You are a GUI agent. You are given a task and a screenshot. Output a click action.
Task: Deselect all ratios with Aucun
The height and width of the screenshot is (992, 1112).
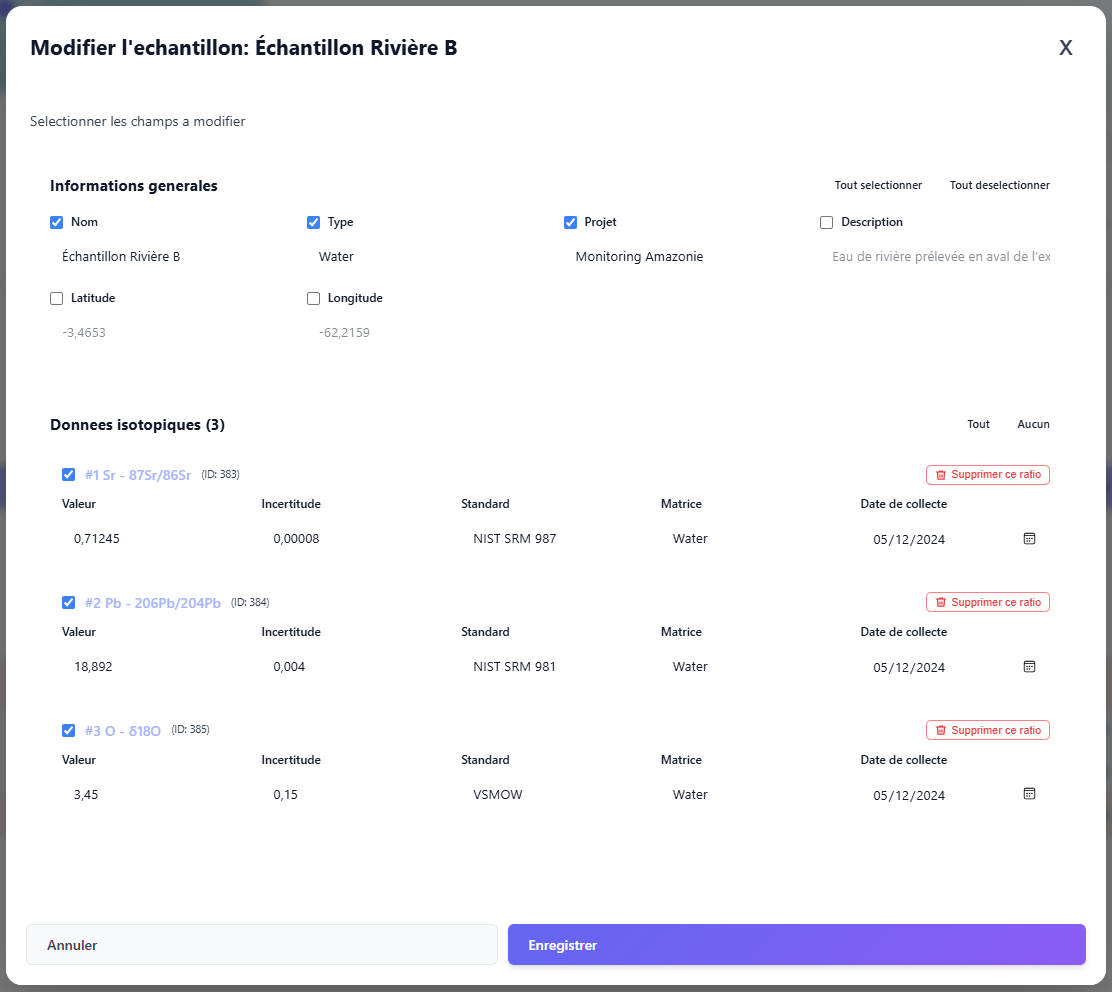point(1033,424)
